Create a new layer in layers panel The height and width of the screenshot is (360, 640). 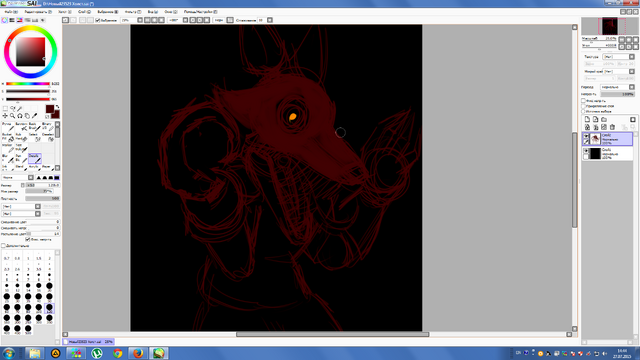[587, 120]
